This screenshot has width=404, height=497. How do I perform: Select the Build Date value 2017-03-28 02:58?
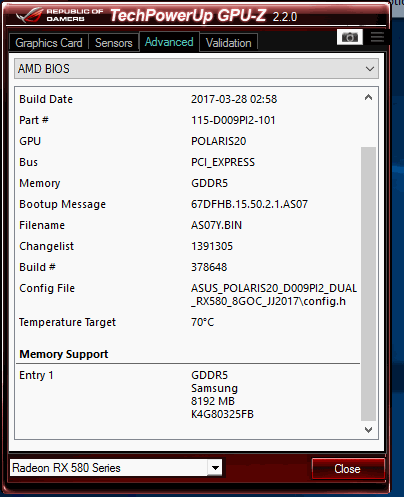tap(234, 99)
